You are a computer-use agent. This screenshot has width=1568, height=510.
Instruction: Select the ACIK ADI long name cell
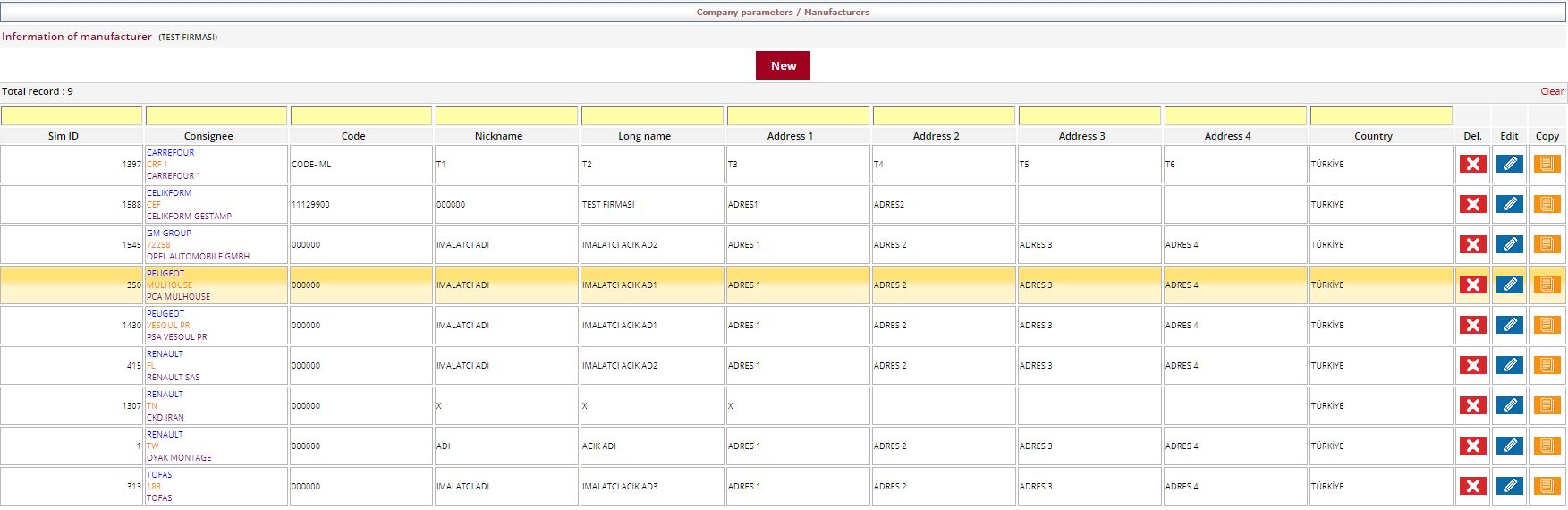point(652,446)
